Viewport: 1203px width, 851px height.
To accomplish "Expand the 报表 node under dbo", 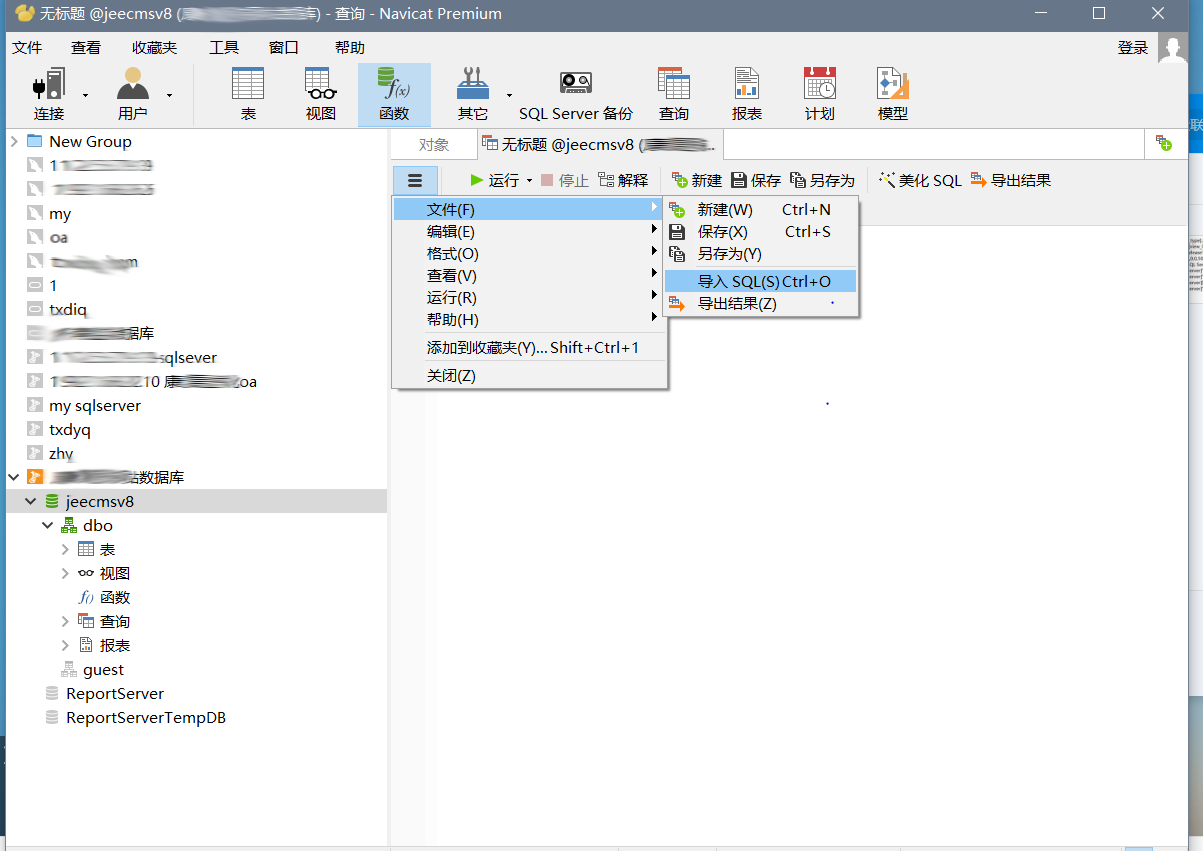I will click(65, 645).
